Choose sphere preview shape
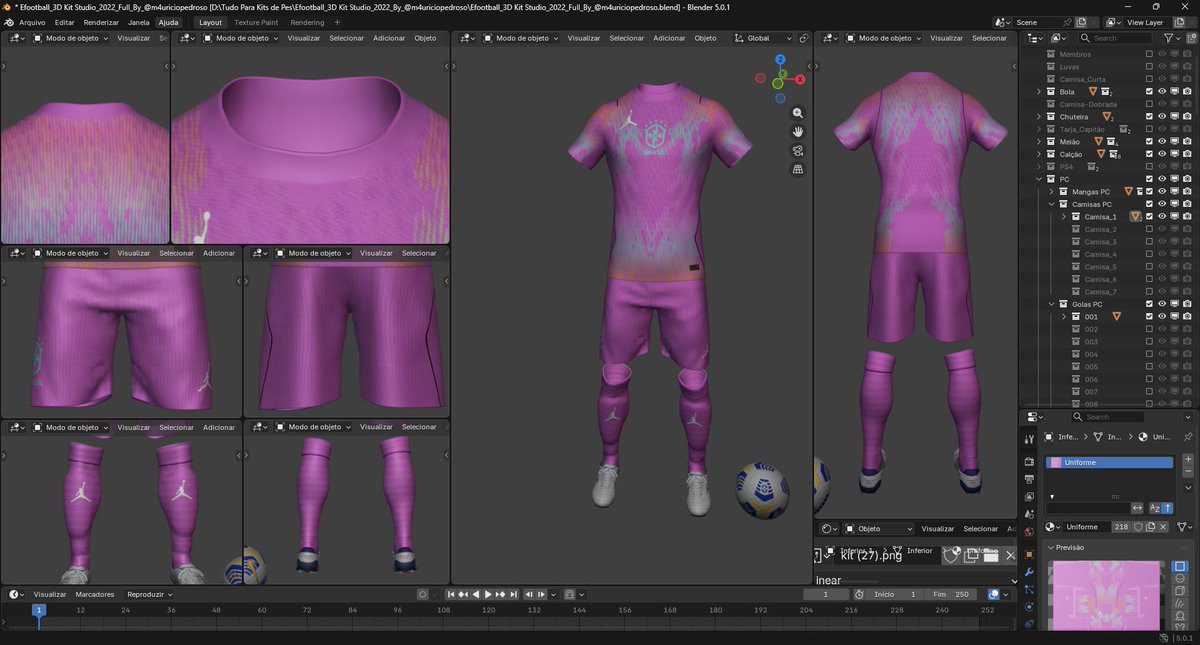The width and height of the screenshot is (1200, 645). 1180,579
